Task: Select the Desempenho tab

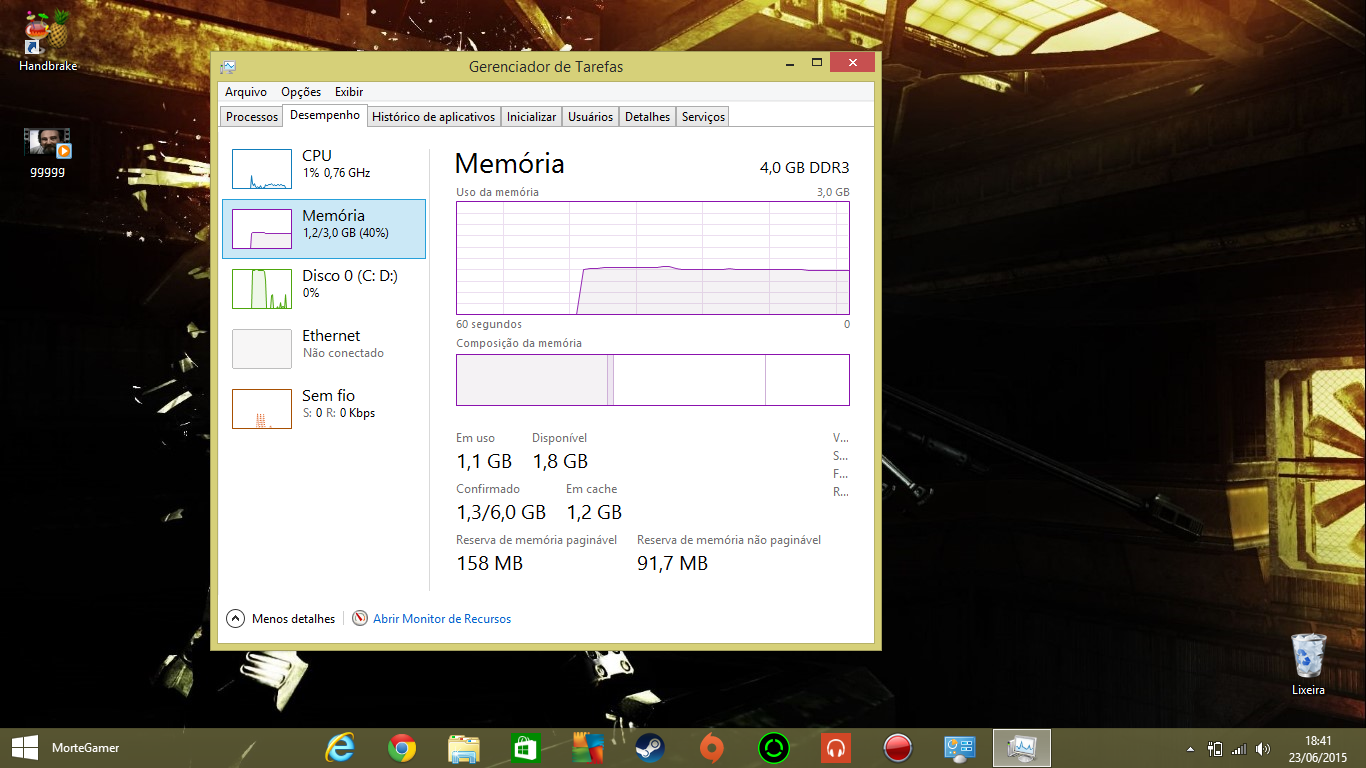Action: coord(325,115)
